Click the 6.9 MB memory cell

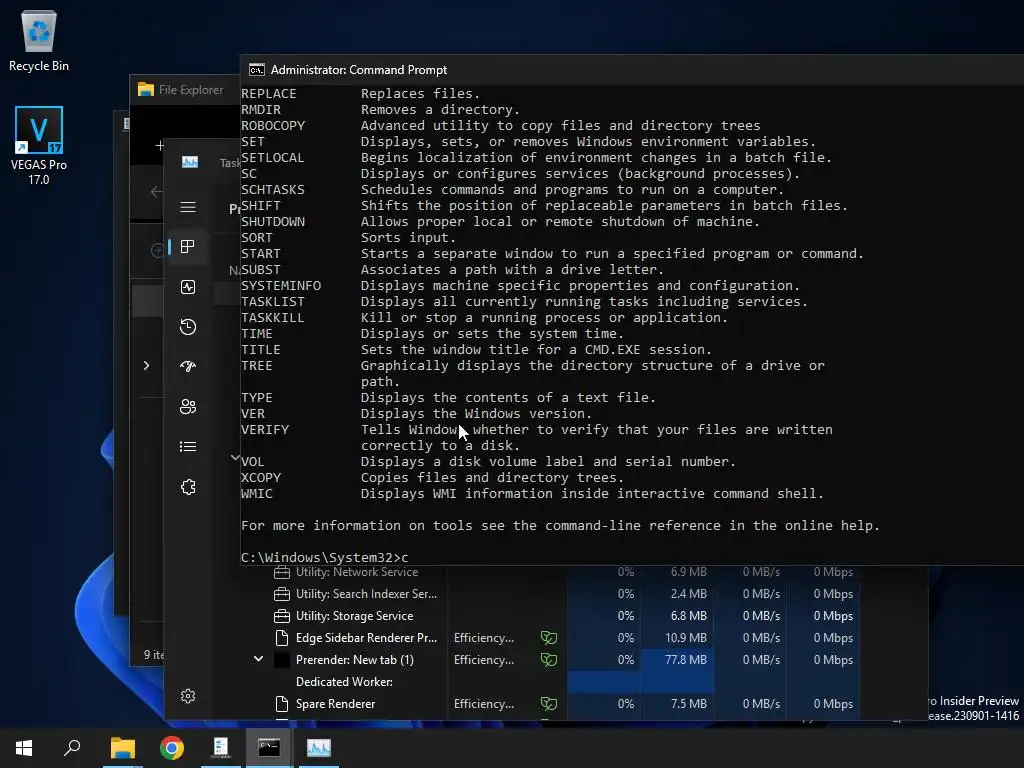click(x=678, y=572)
